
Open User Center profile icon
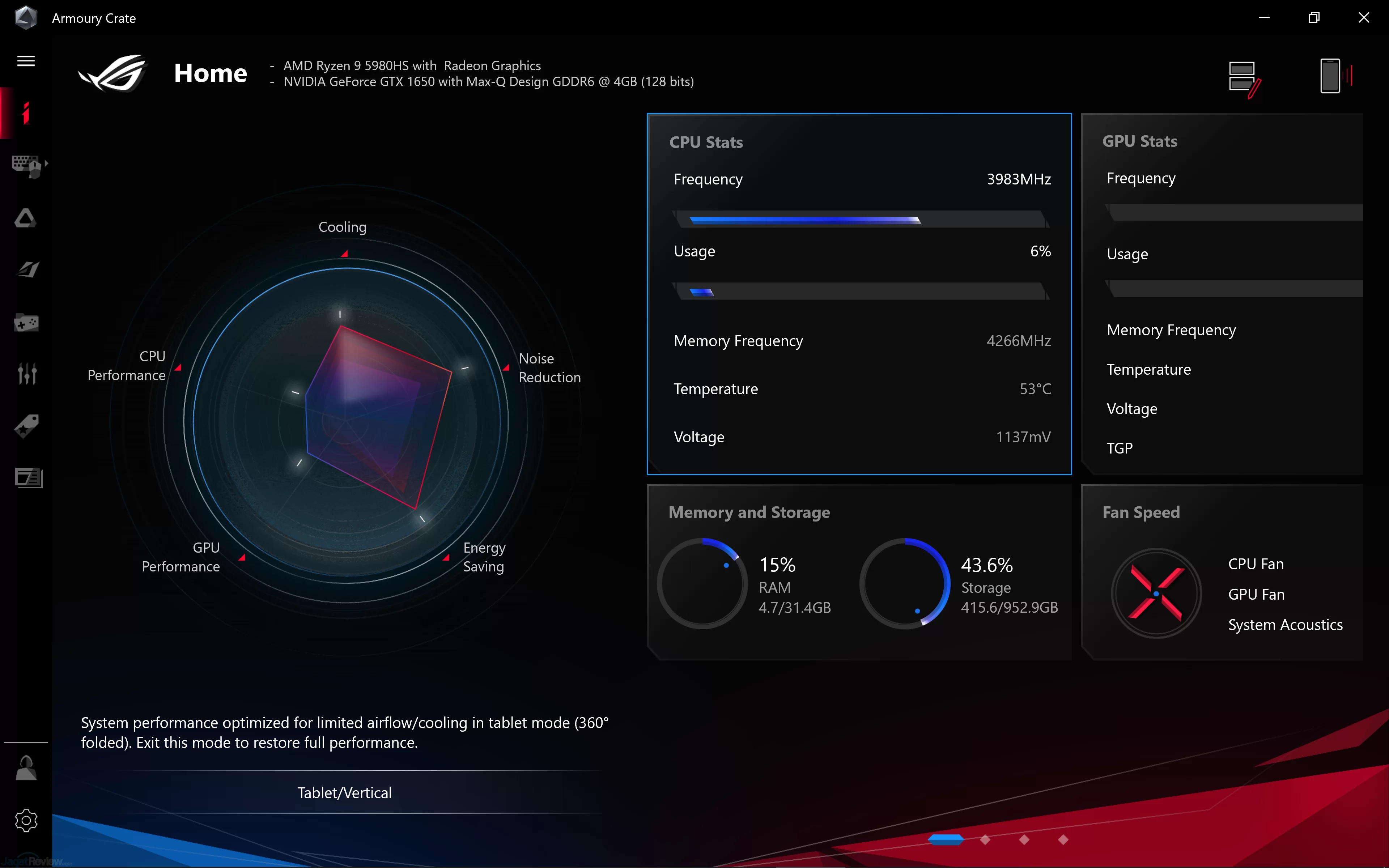(x=26, y=767)
